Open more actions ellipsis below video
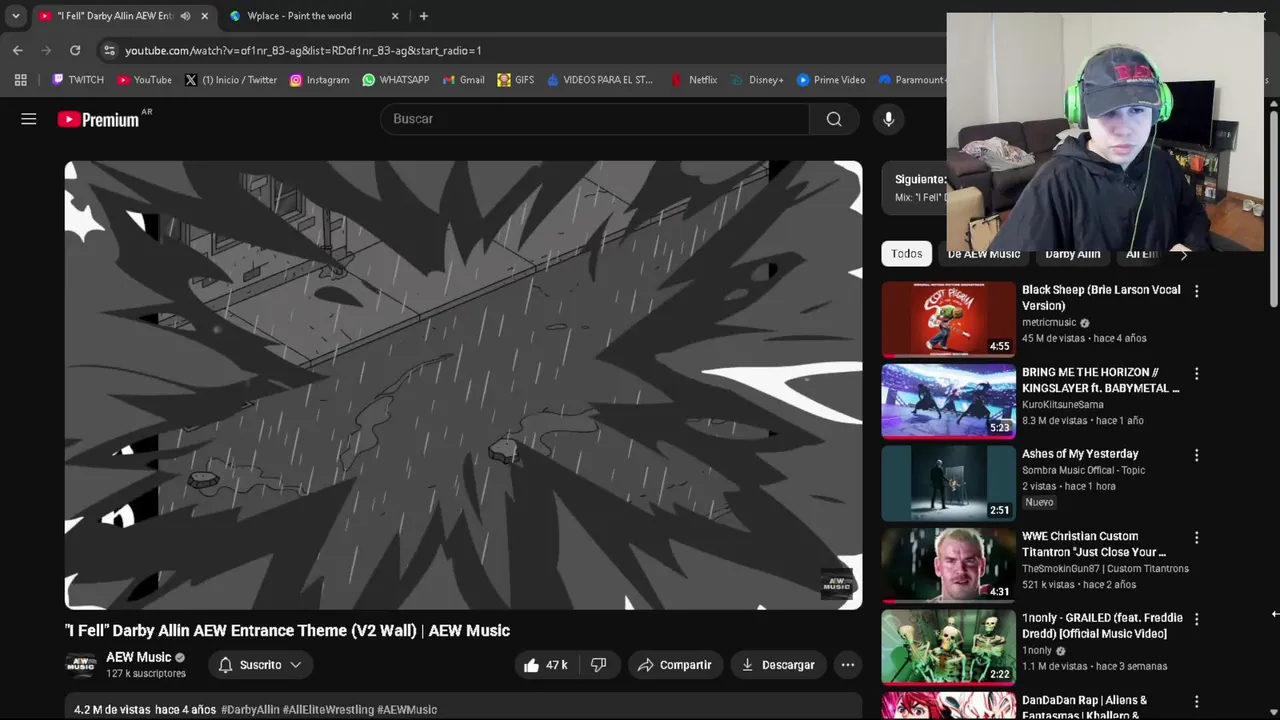 click(x=848, y=665)
